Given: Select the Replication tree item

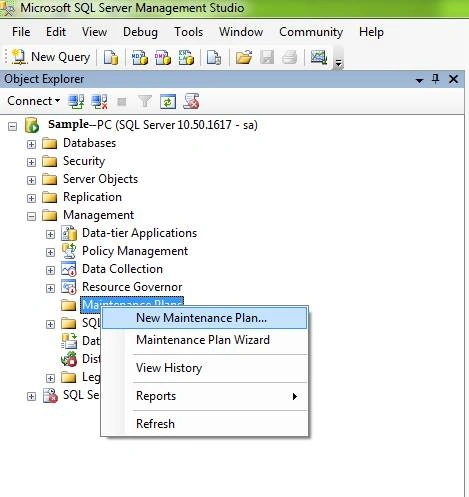Looking at the screenshot, I should [92, 197].
